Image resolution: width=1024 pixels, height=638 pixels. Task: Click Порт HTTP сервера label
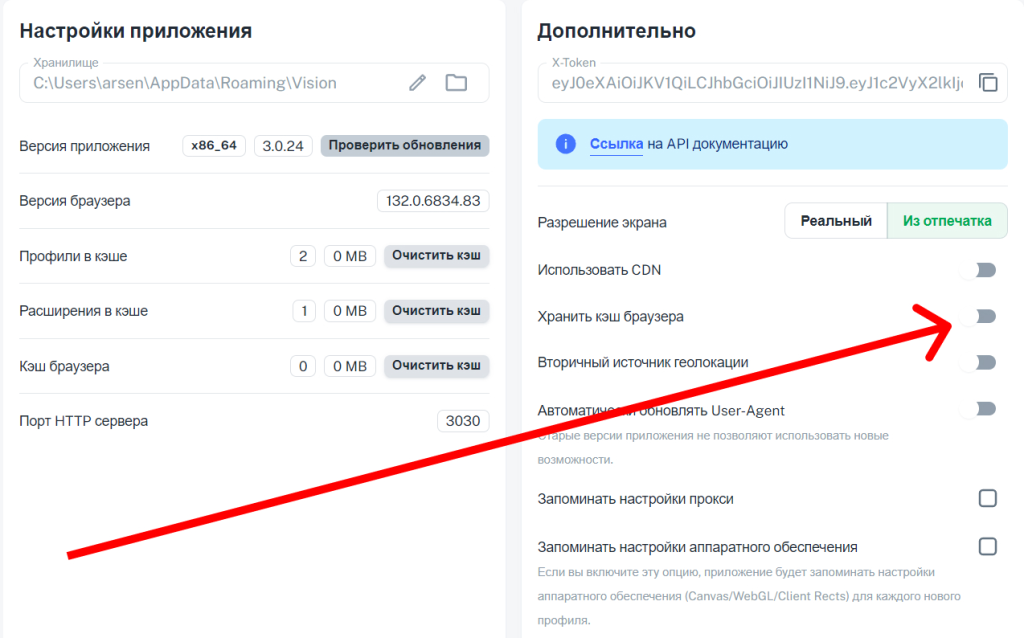[84, 421]
